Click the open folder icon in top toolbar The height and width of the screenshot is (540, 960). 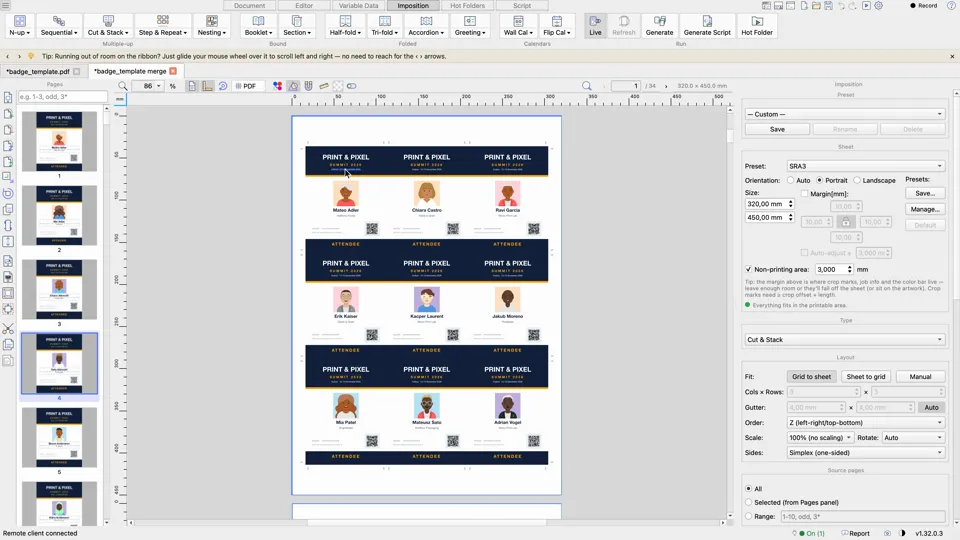pos(816,6)
